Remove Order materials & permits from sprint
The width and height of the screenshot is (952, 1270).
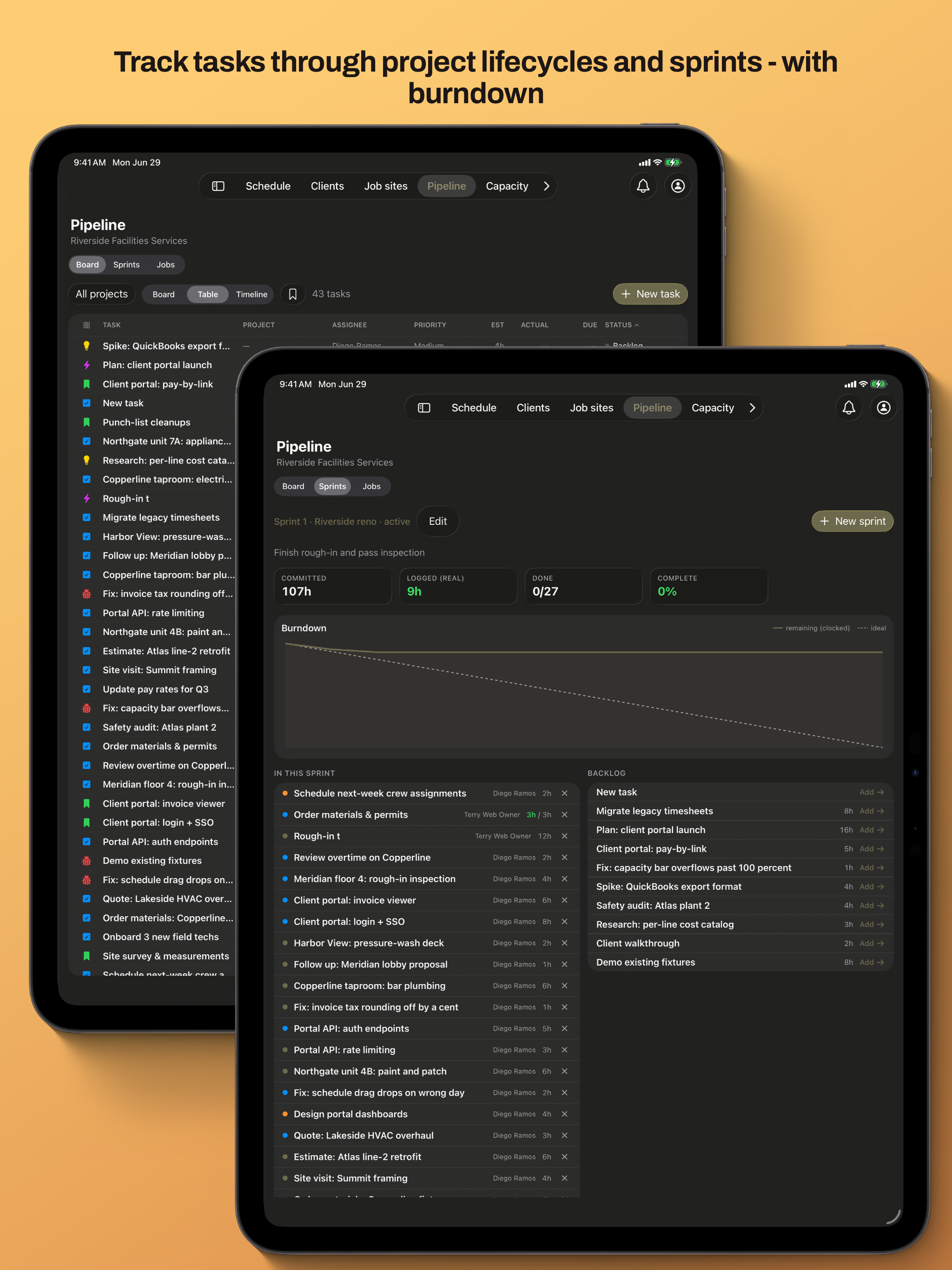564,815
